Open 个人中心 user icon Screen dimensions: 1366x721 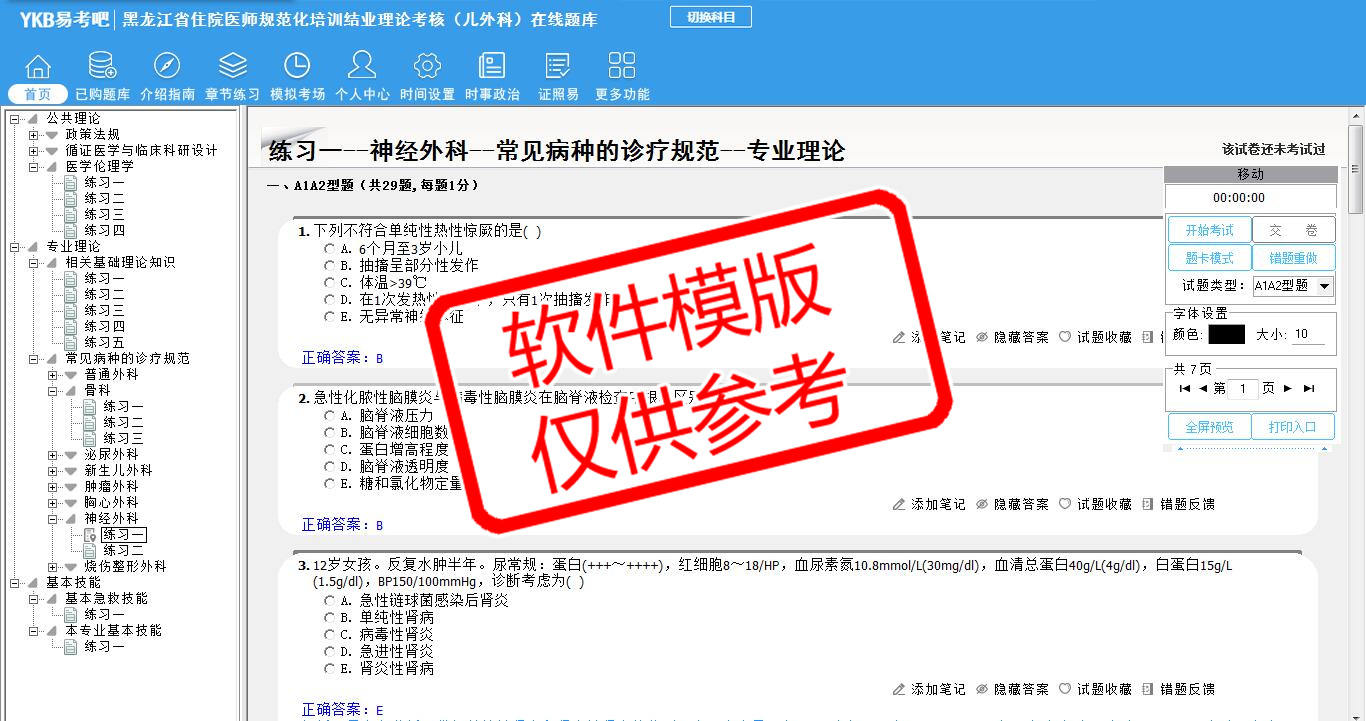click(362, 67)
